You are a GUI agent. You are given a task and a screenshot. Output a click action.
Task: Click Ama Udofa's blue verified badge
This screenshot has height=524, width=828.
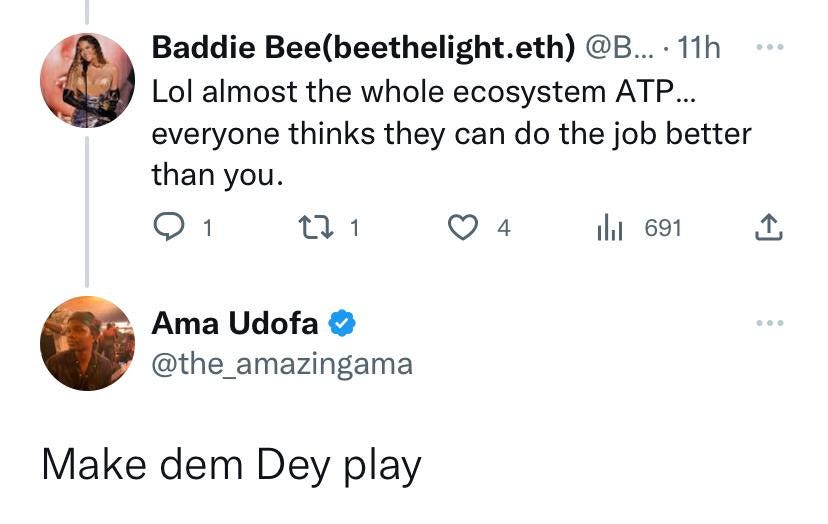pos(342,323)
